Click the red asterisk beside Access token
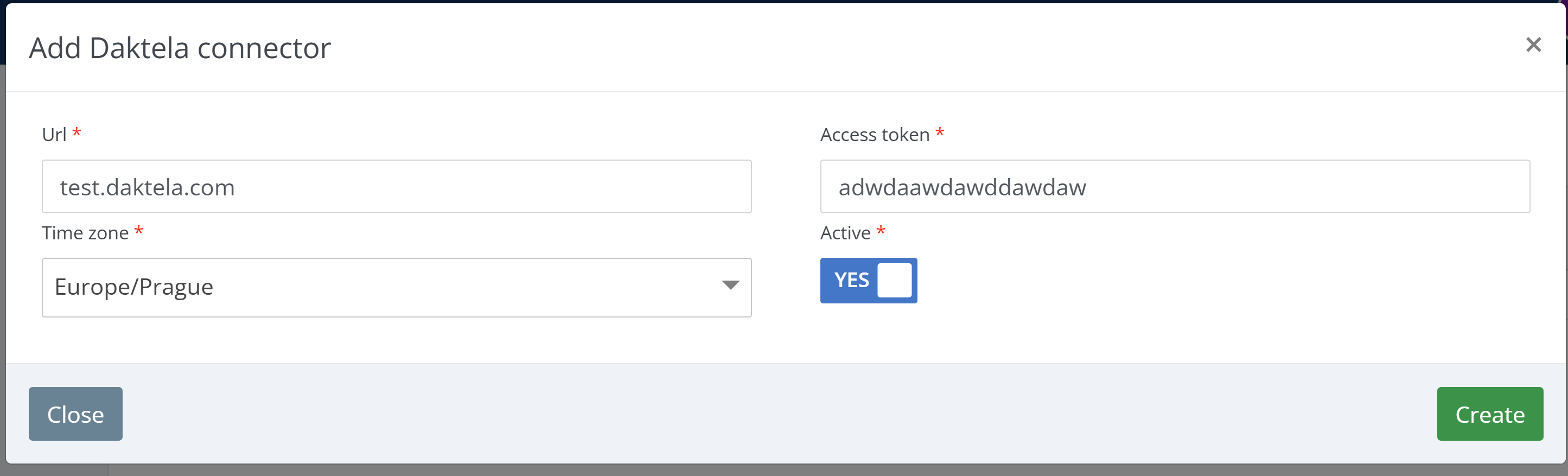The image size is (1568, 476). coord(940,132)
